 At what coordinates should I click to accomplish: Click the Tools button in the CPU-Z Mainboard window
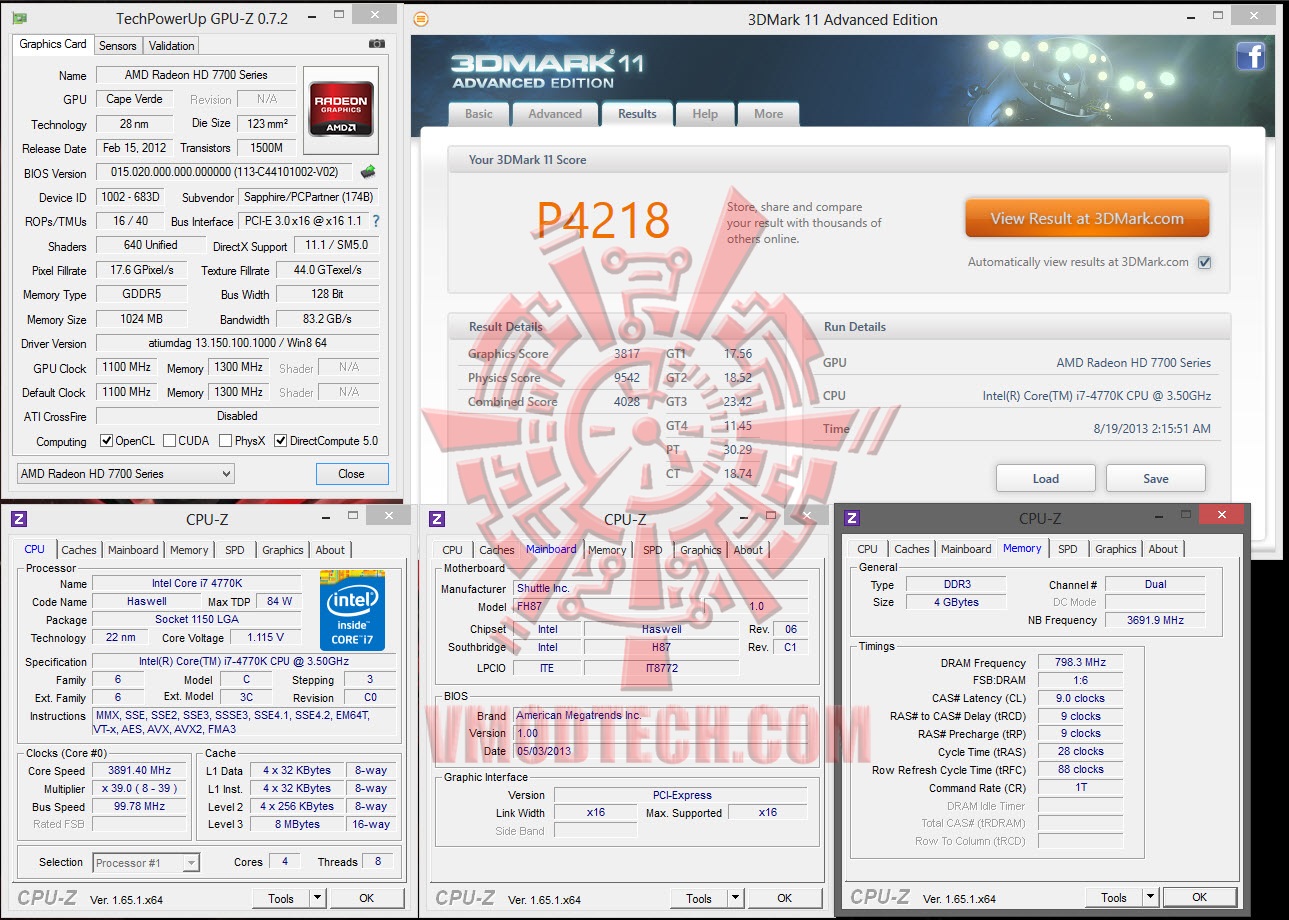point(699,898)
